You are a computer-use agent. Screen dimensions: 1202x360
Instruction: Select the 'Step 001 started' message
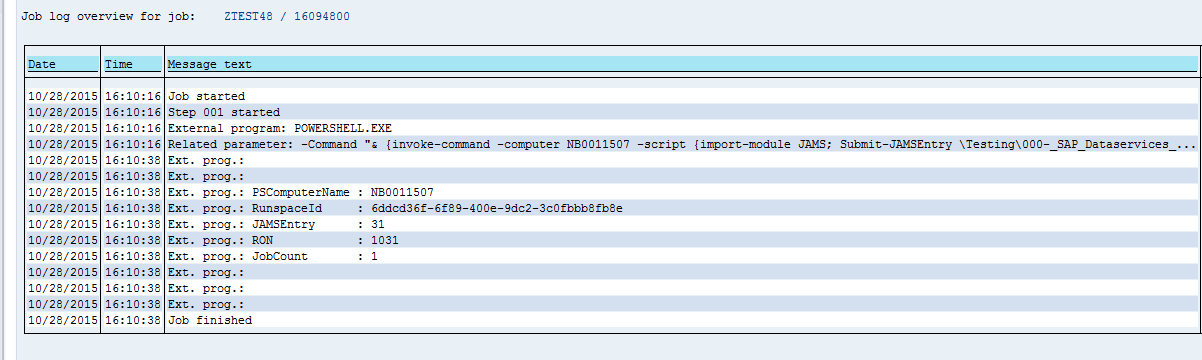click(224, 112)
